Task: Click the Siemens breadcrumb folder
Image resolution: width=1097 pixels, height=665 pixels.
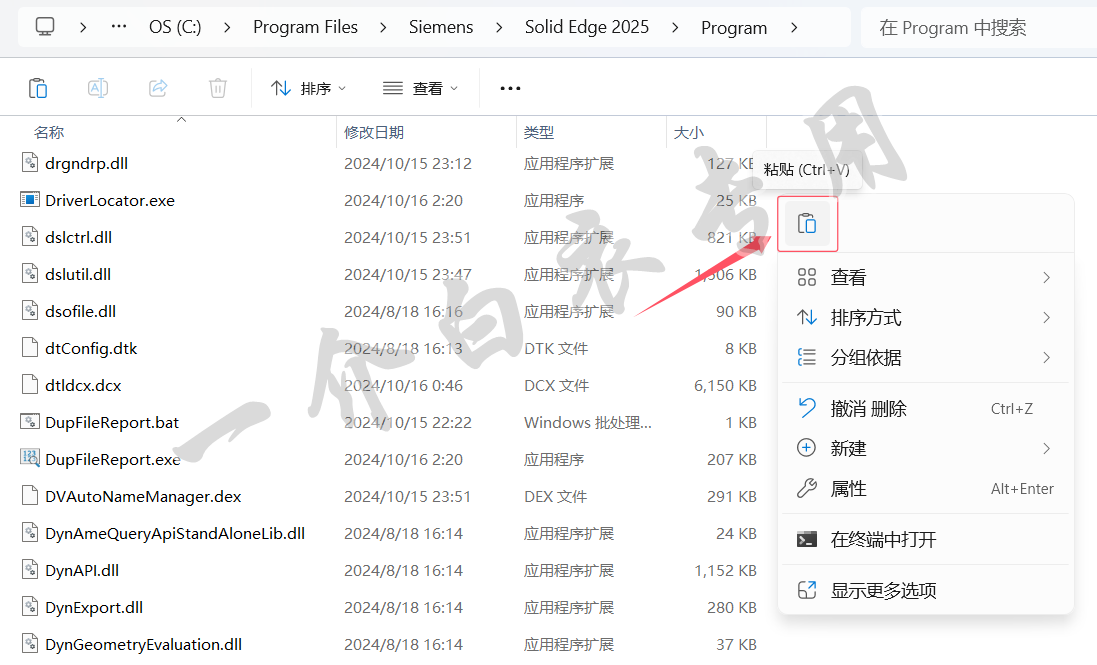Action: 441,27
